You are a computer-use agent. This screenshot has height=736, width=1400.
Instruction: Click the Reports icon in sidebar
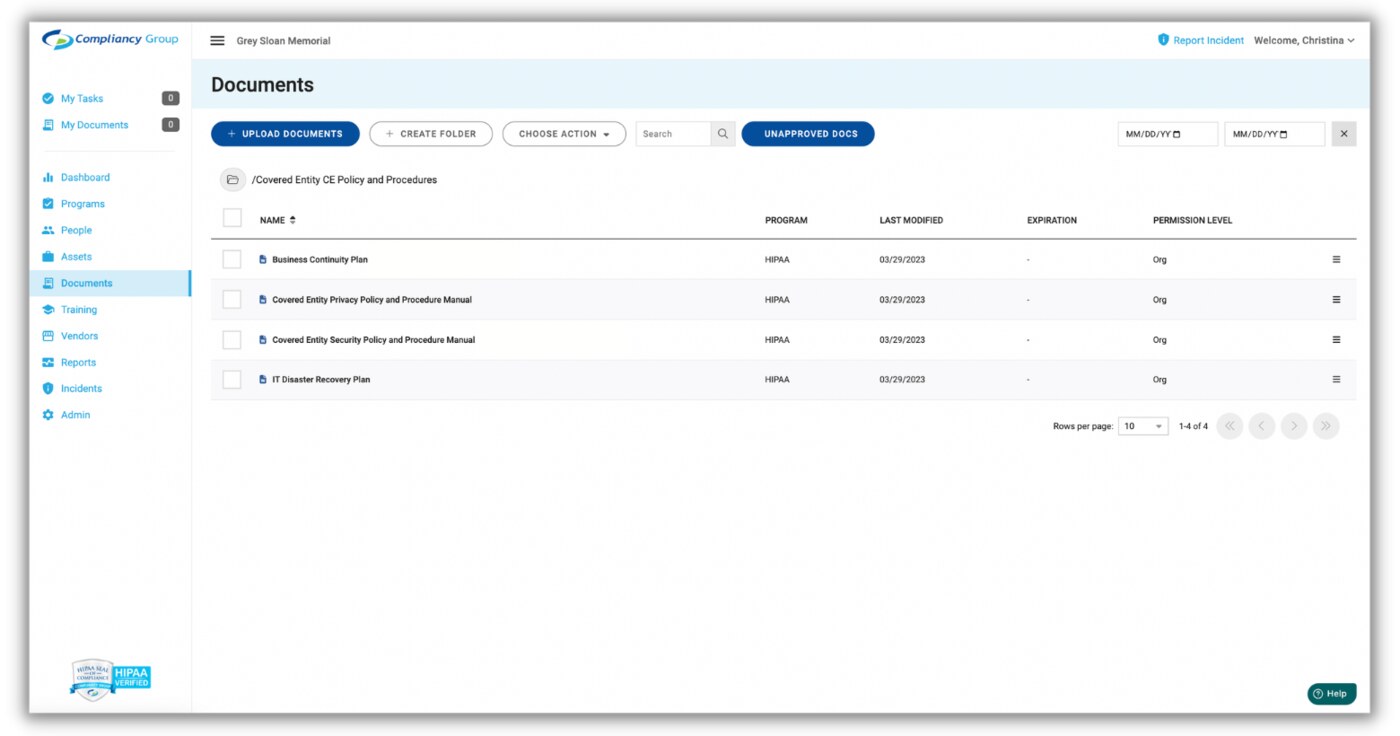point(48,363)
